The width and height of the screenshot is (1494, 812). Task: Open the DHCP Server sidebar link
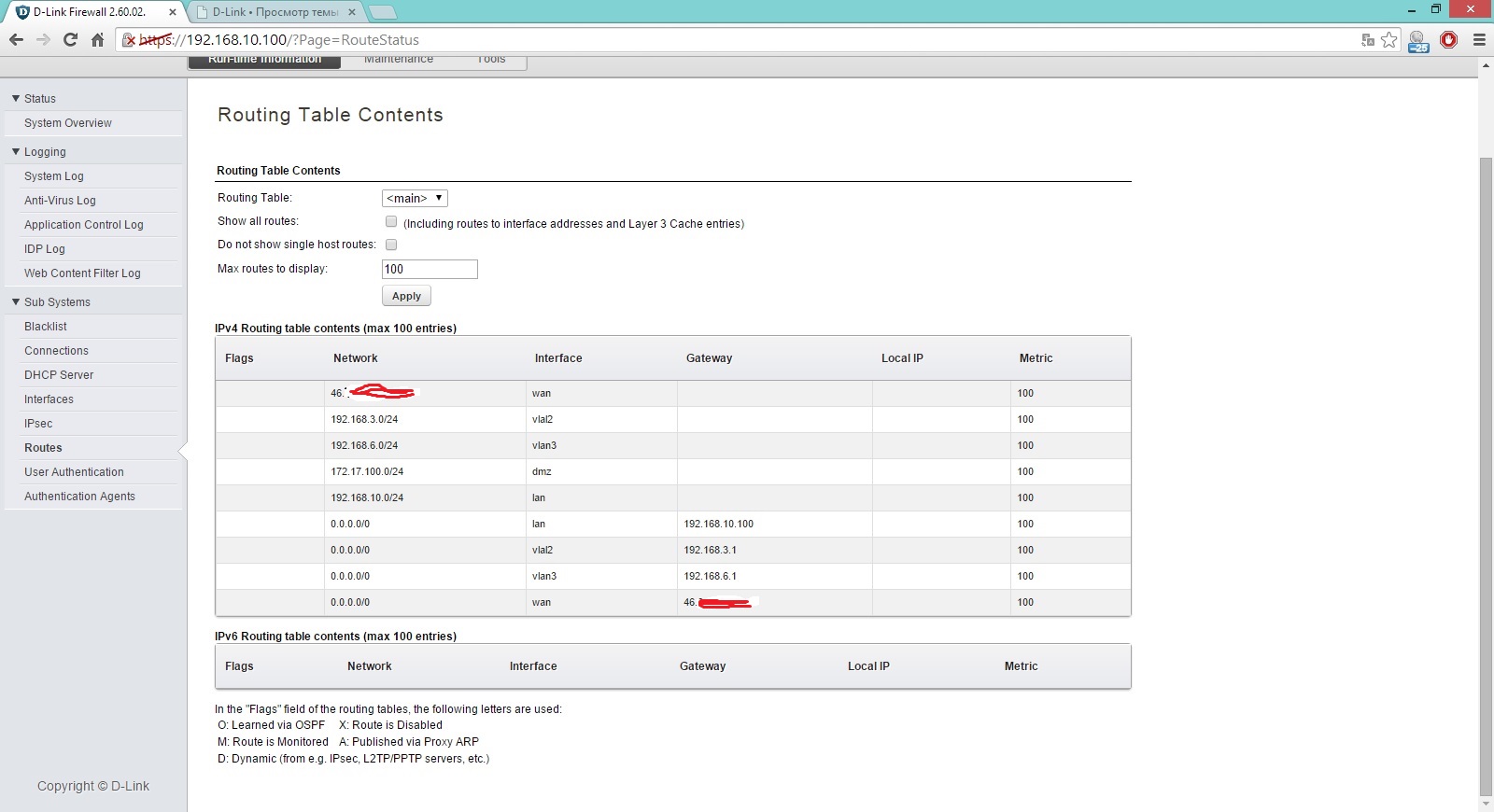[59, 374]
